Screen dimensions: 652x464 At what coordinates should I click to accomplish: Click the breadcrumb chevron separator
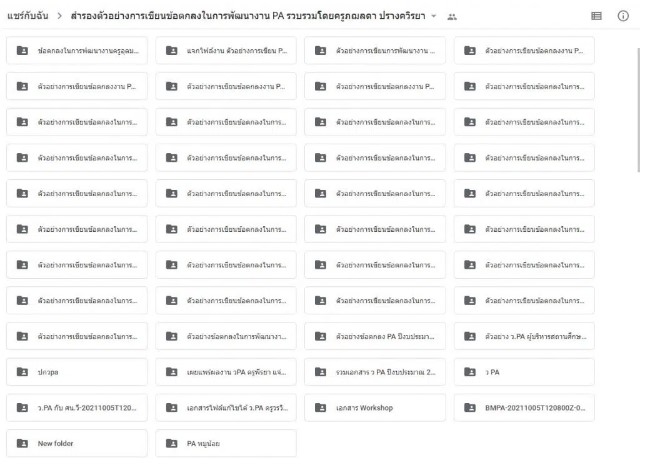coord(59,16)
